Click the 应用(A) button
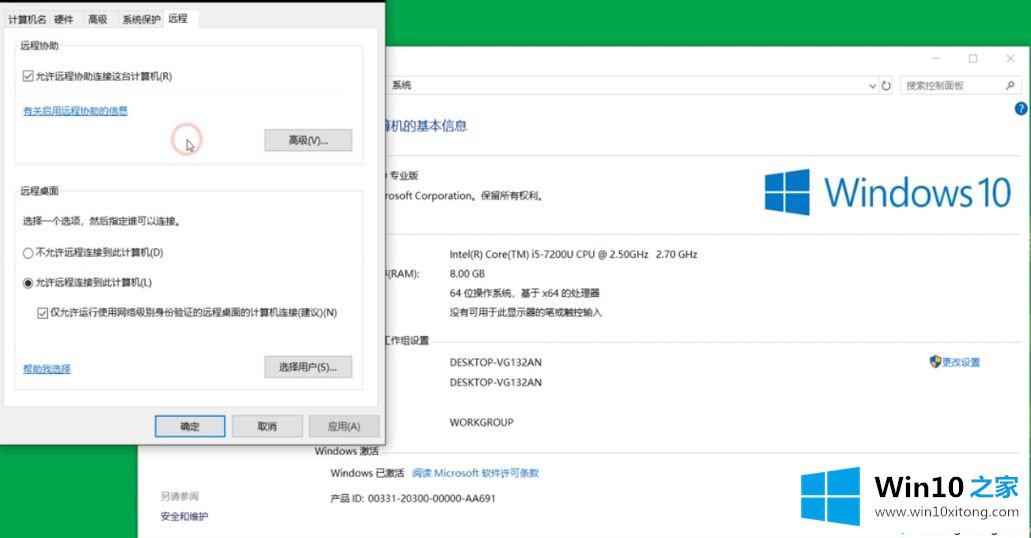1031x538 pixels. point(344,426)
